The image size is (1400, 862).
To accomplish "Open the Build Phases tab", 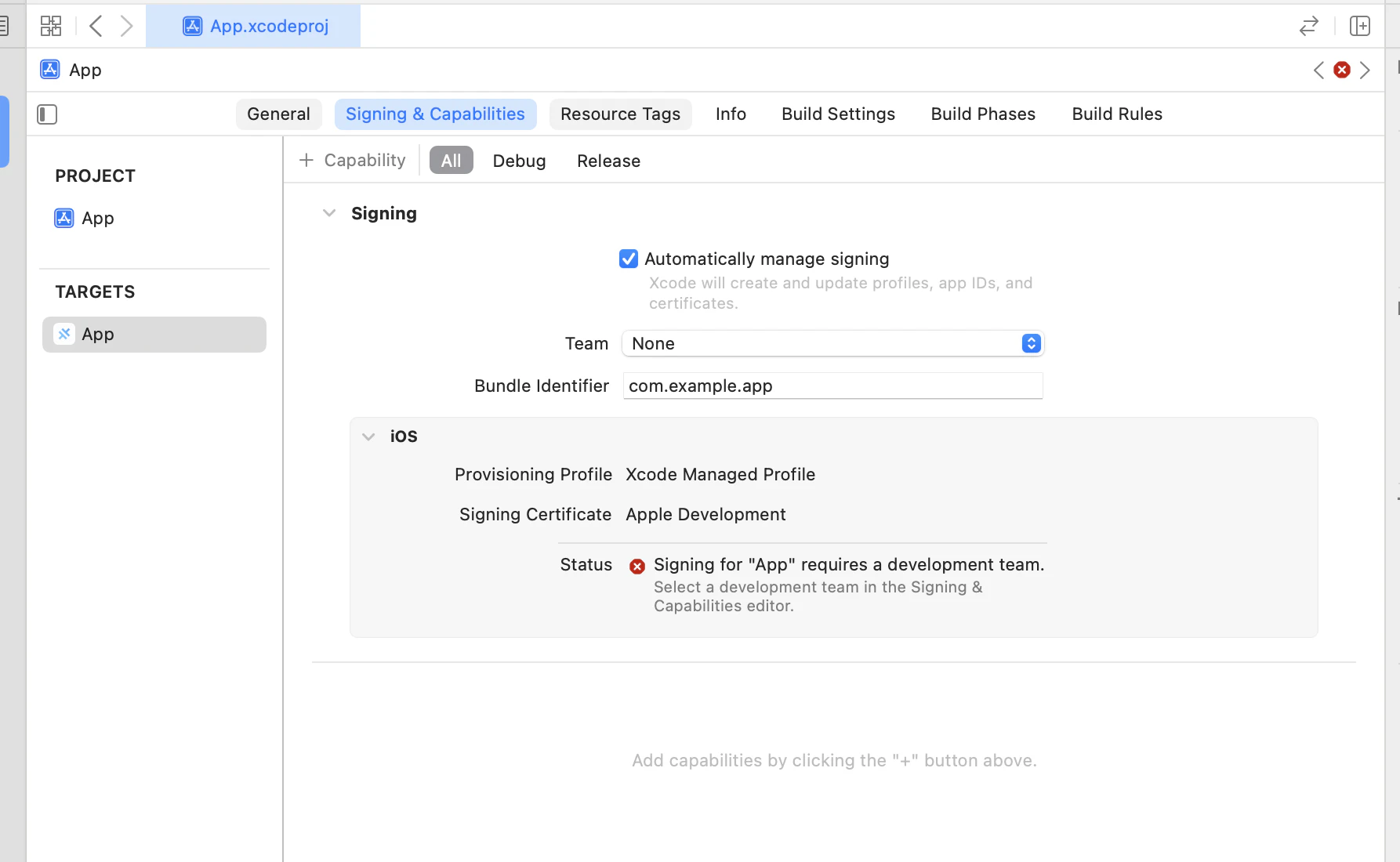I will pyautogui.click(x=983, y=114).
